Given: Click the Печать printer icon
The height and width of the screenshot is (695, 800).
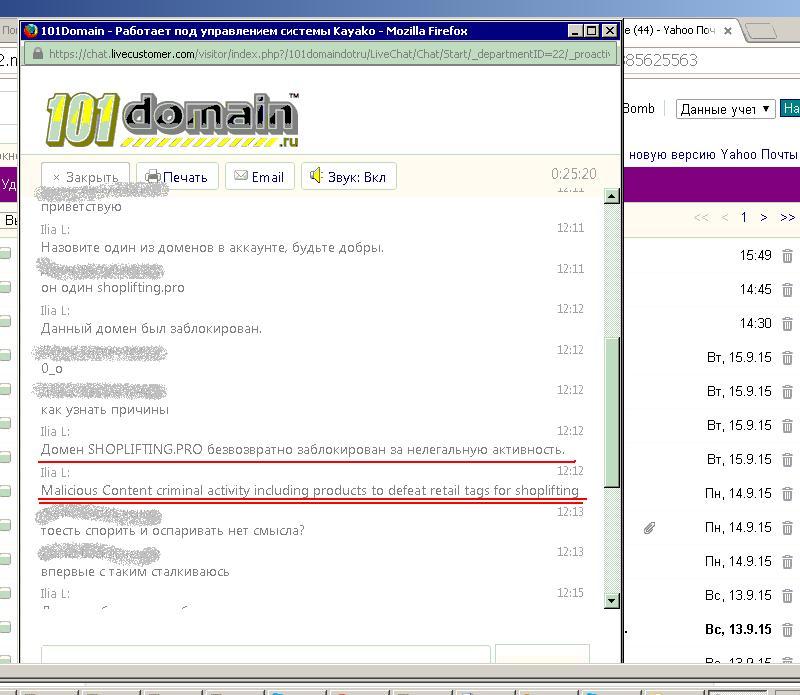Looking at the screenshot, I should (x=153, y=177).
